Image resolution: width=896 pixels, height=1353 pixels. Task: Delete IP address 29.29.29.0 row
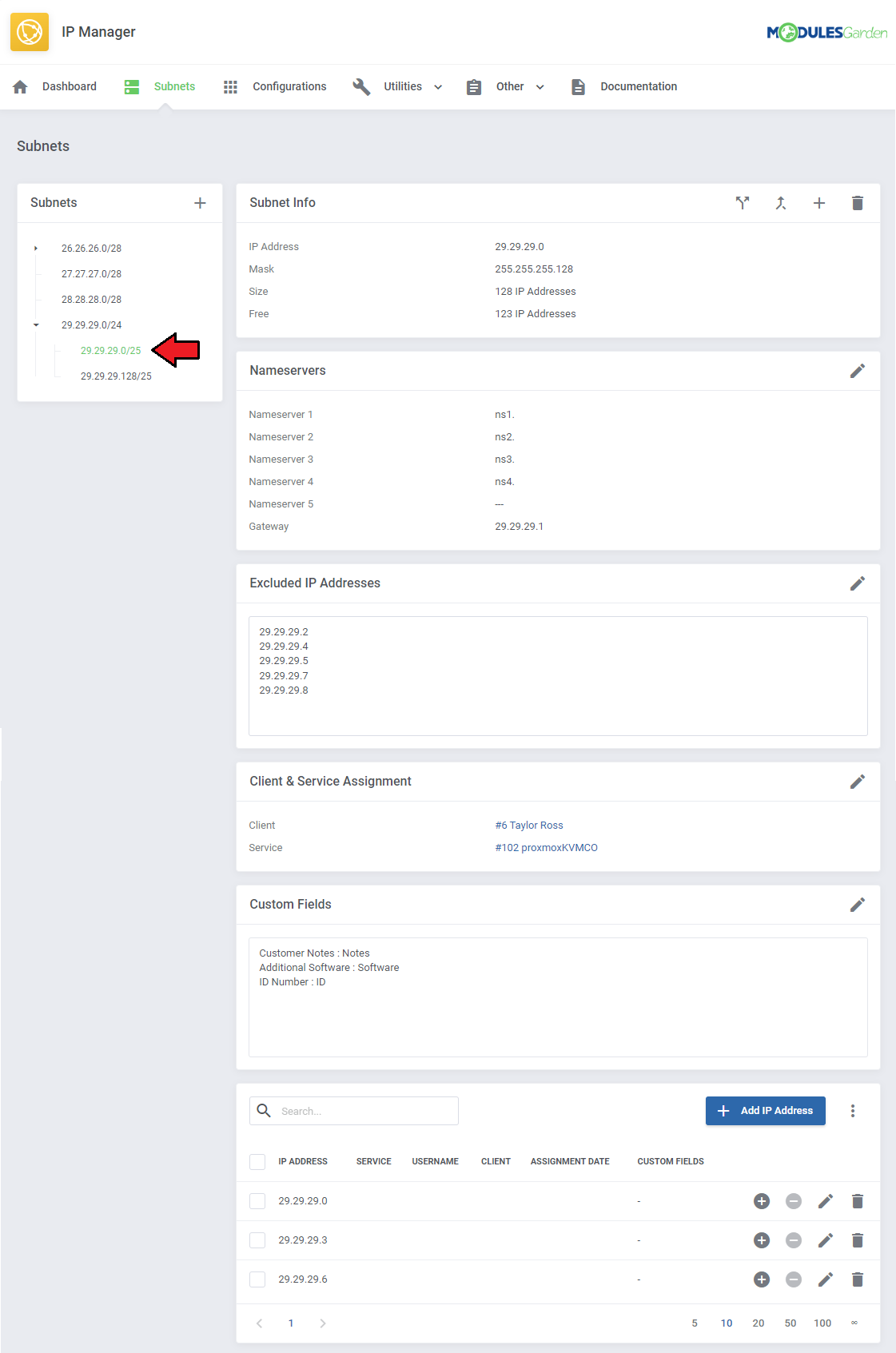858,1201
